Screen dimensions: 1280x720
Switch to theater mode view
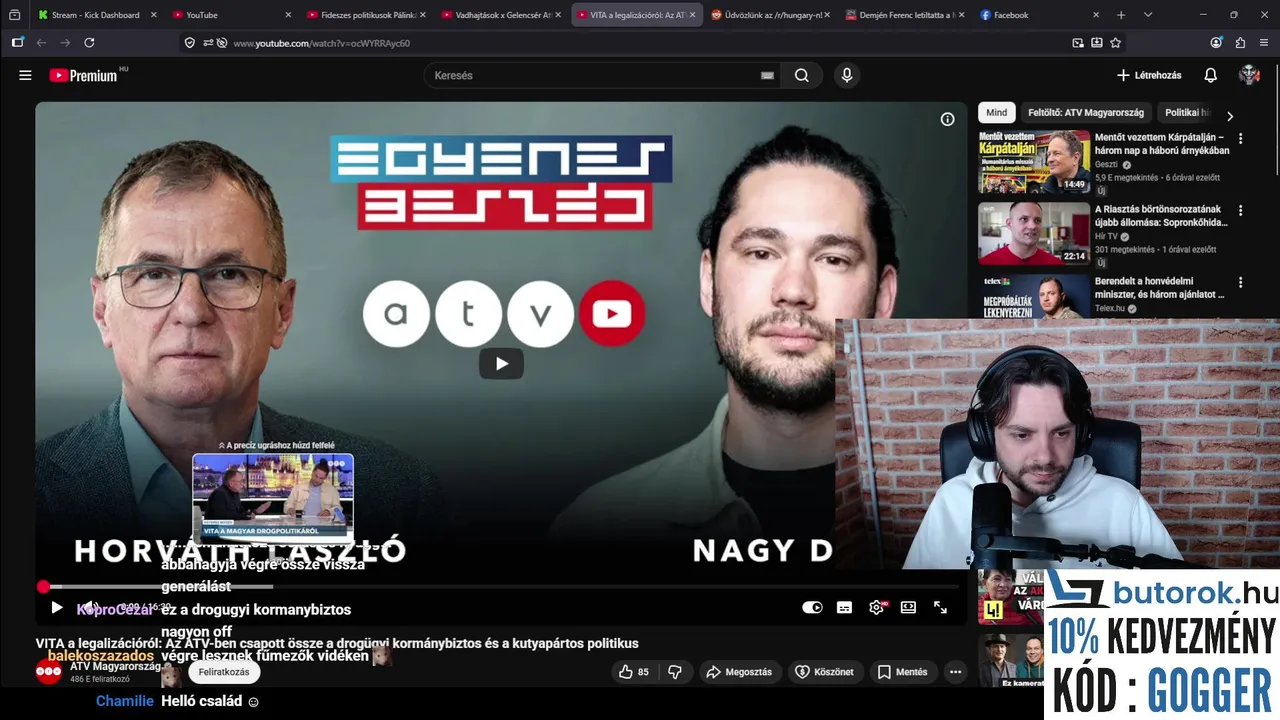[908, 607]
